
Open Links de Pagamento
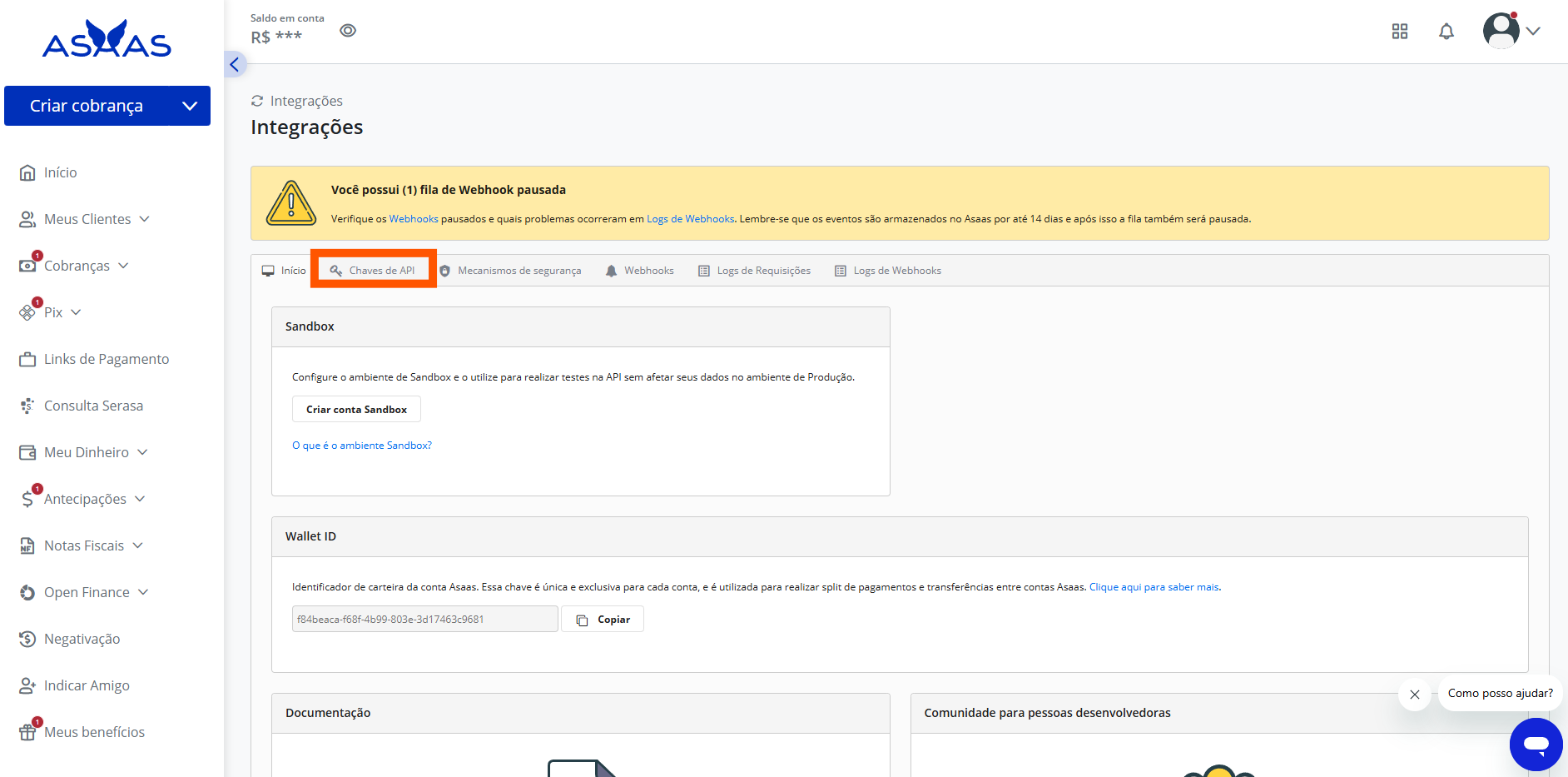pos(107,359)
